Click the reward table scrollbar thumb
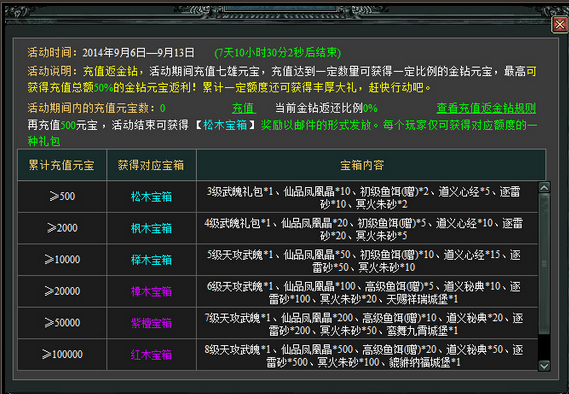Viewport: 569px width, 394px height. coord(544,264)
